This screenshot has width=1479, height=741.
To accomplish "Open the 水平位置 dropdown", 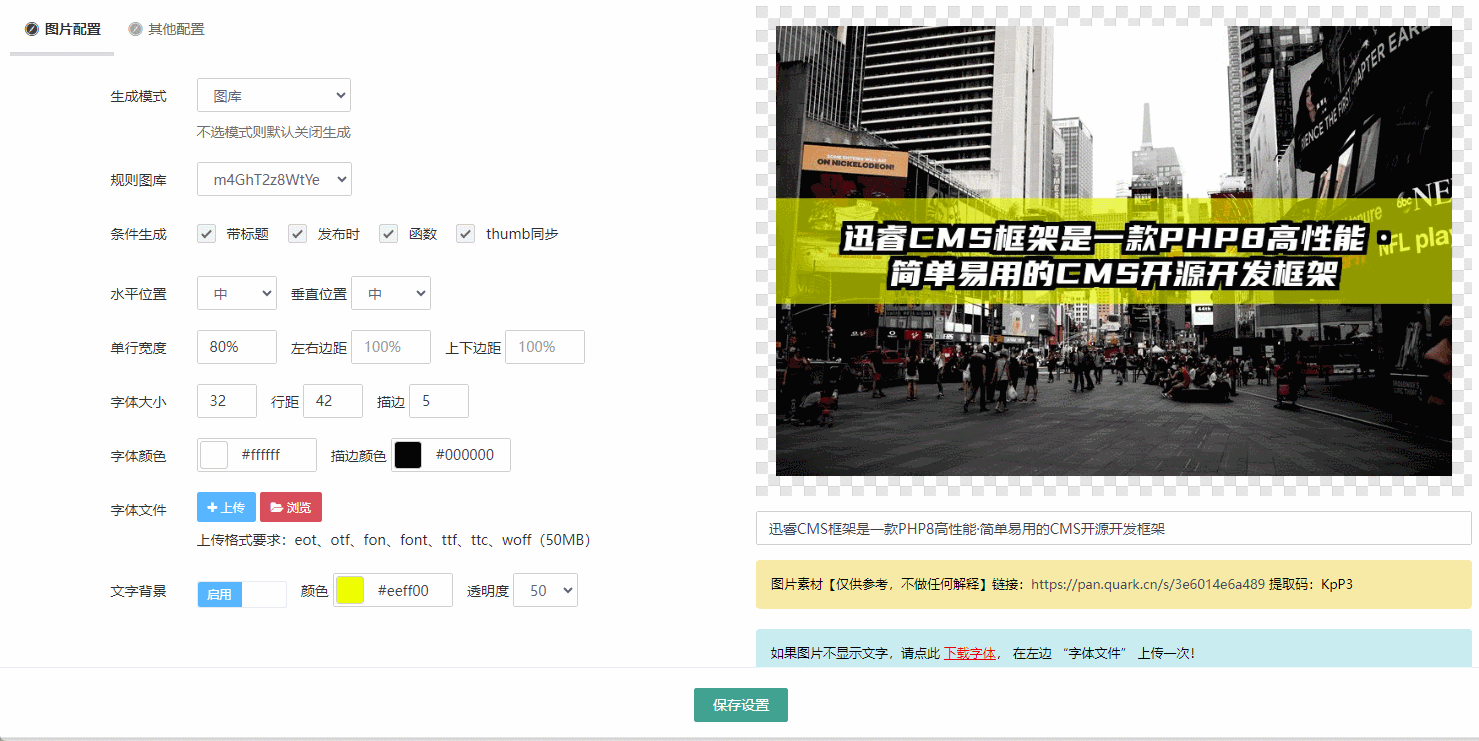I will point(236,294).
